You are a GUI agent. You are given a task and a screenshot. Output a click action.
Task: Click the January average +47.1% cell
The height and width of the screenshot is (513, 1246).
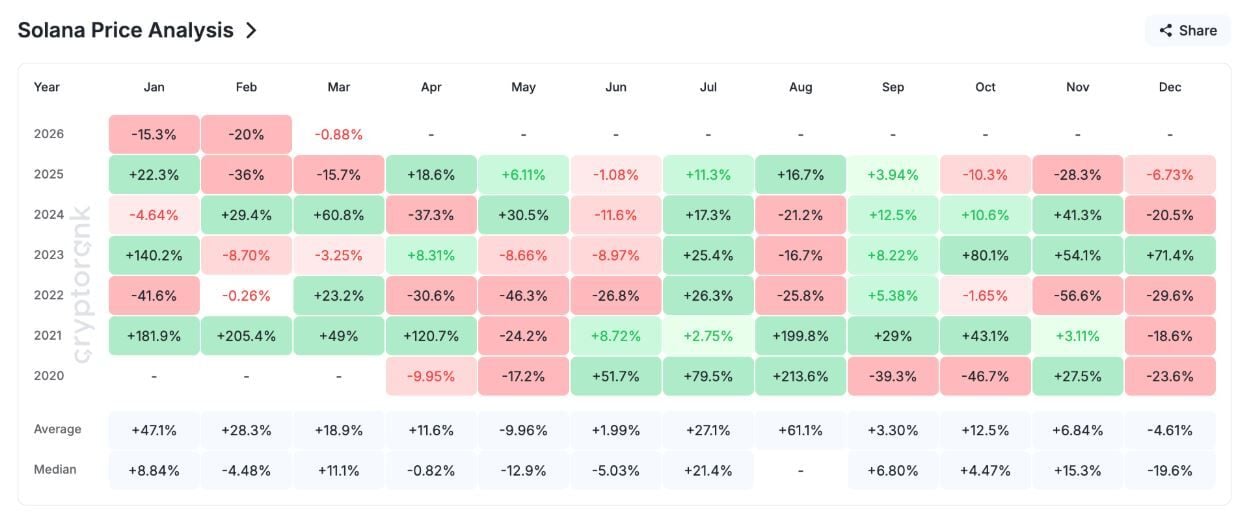pos(154,430)
